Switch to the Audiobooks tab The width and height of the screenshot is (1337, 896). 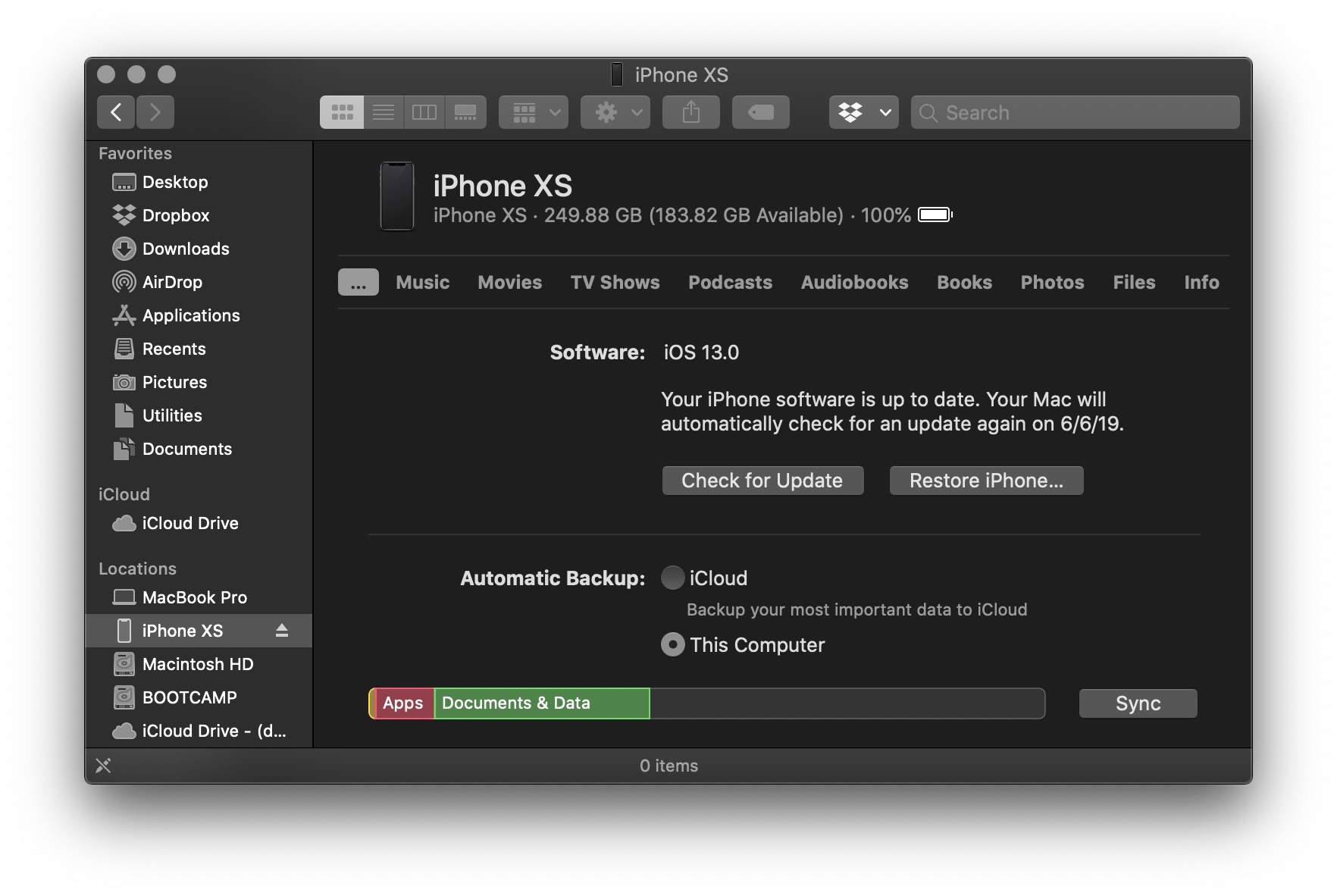click(x=855, y=282)
